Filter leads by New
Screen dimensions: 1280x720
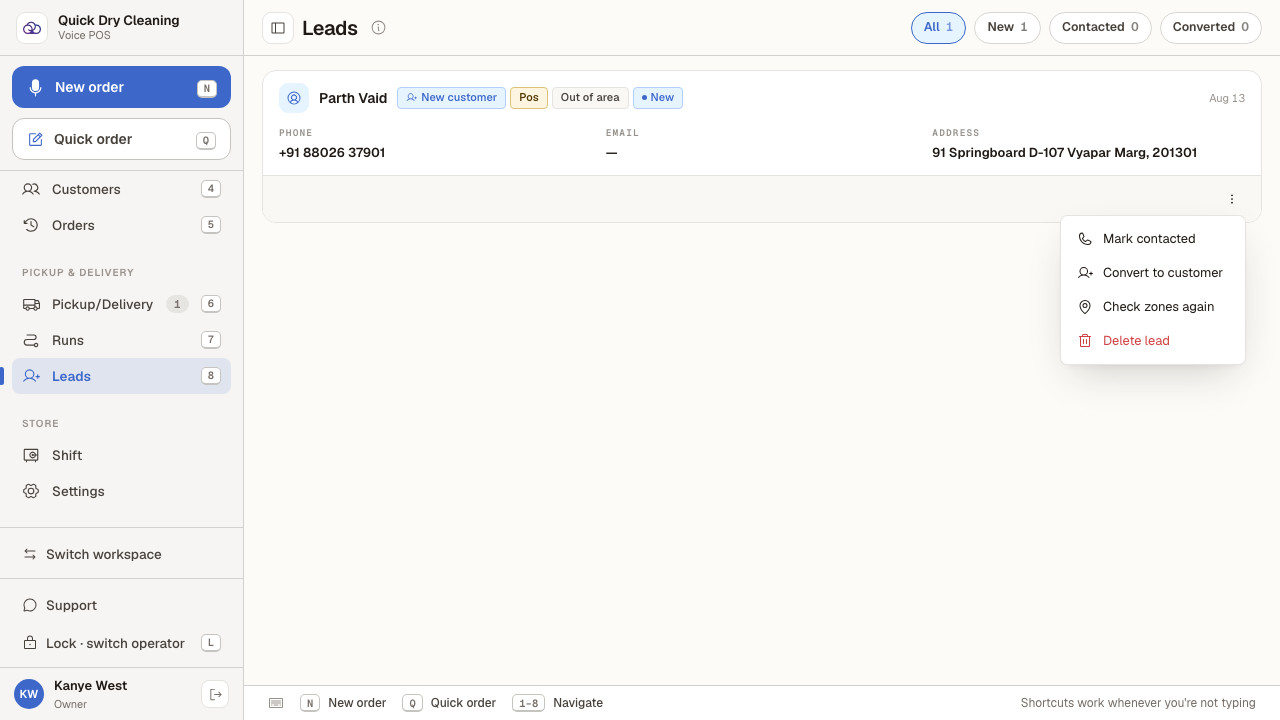point(1007,28)
